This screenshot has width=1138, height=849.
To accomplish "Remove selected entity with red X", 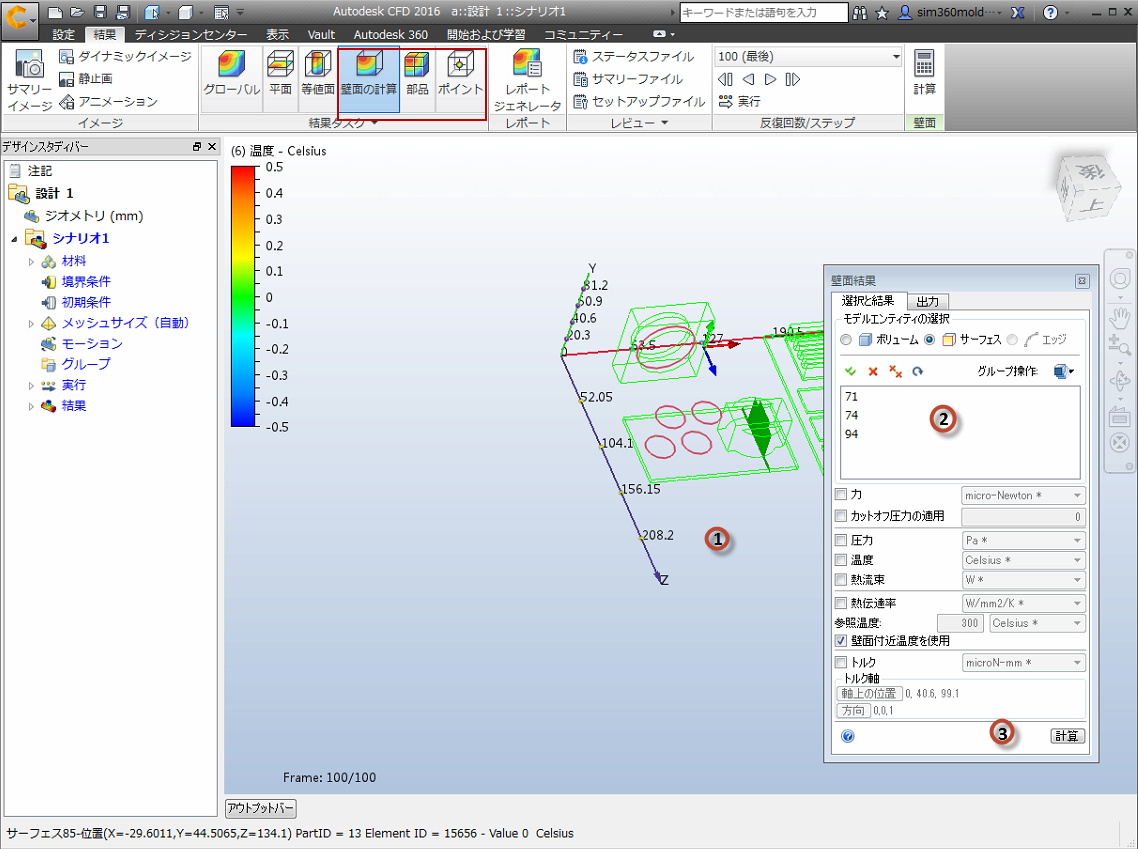I will pos(873,372).
